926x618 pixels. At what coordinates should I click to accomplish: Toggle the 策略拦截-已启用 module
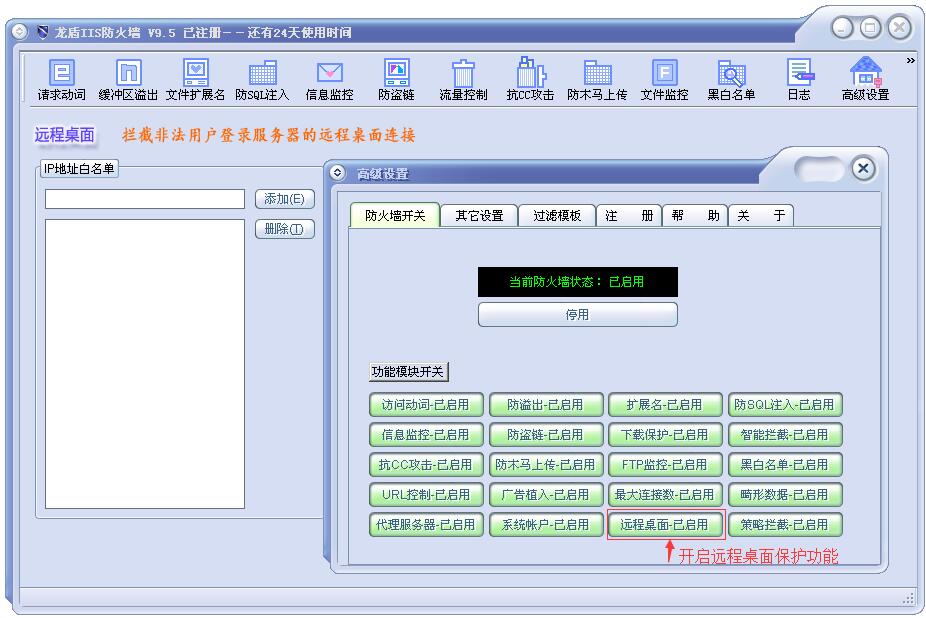[784, 525]
